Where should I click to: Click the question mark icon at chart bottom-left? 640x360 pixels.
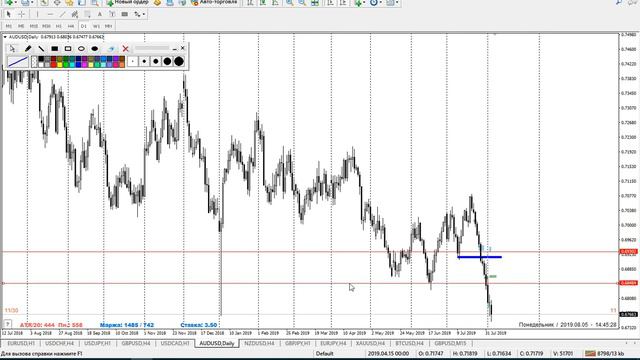coord(7,324)
